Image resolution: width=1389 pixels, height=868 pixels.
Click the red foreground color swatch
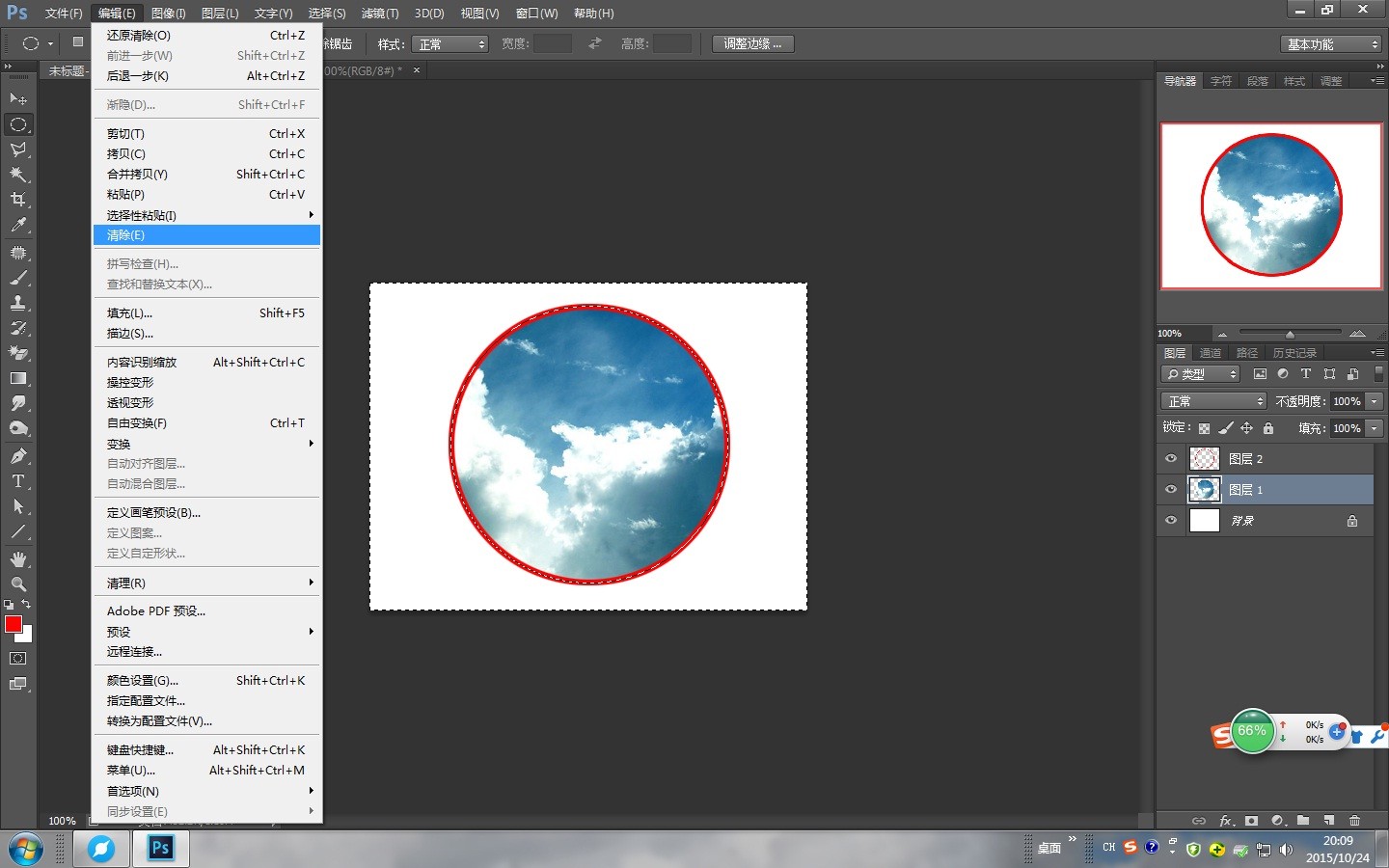click(x=14, y=624)
